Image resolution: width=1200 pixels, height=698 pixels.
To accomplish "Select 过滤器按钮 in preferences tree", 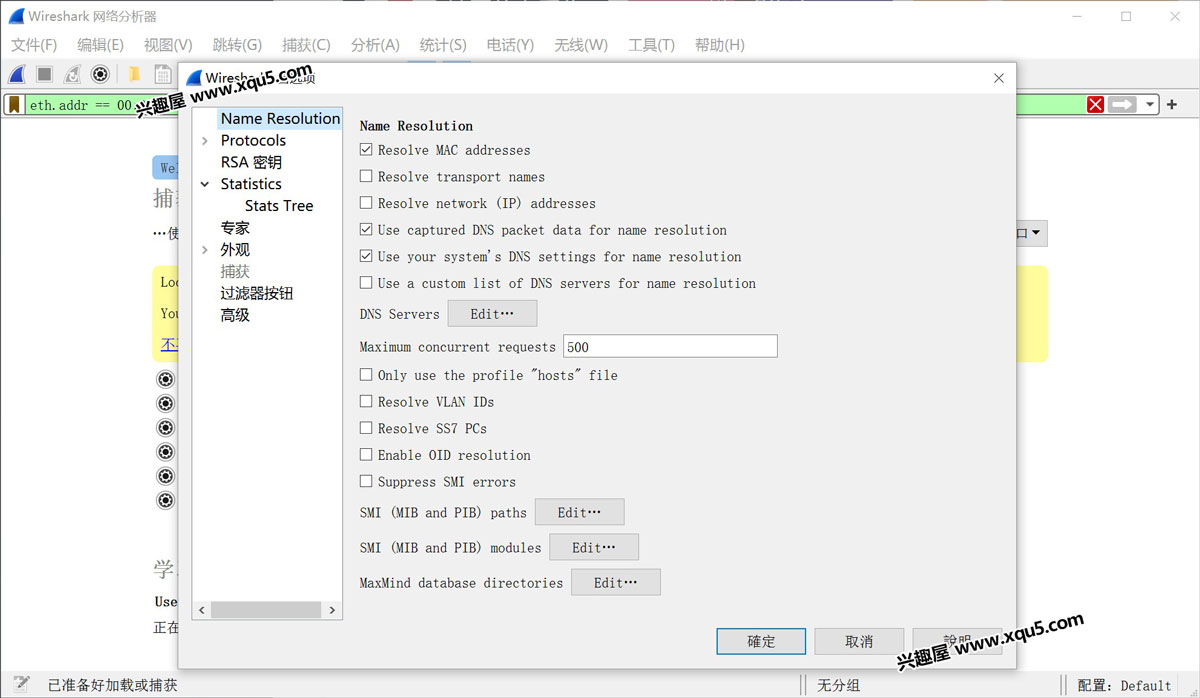I will click(257, 294).
